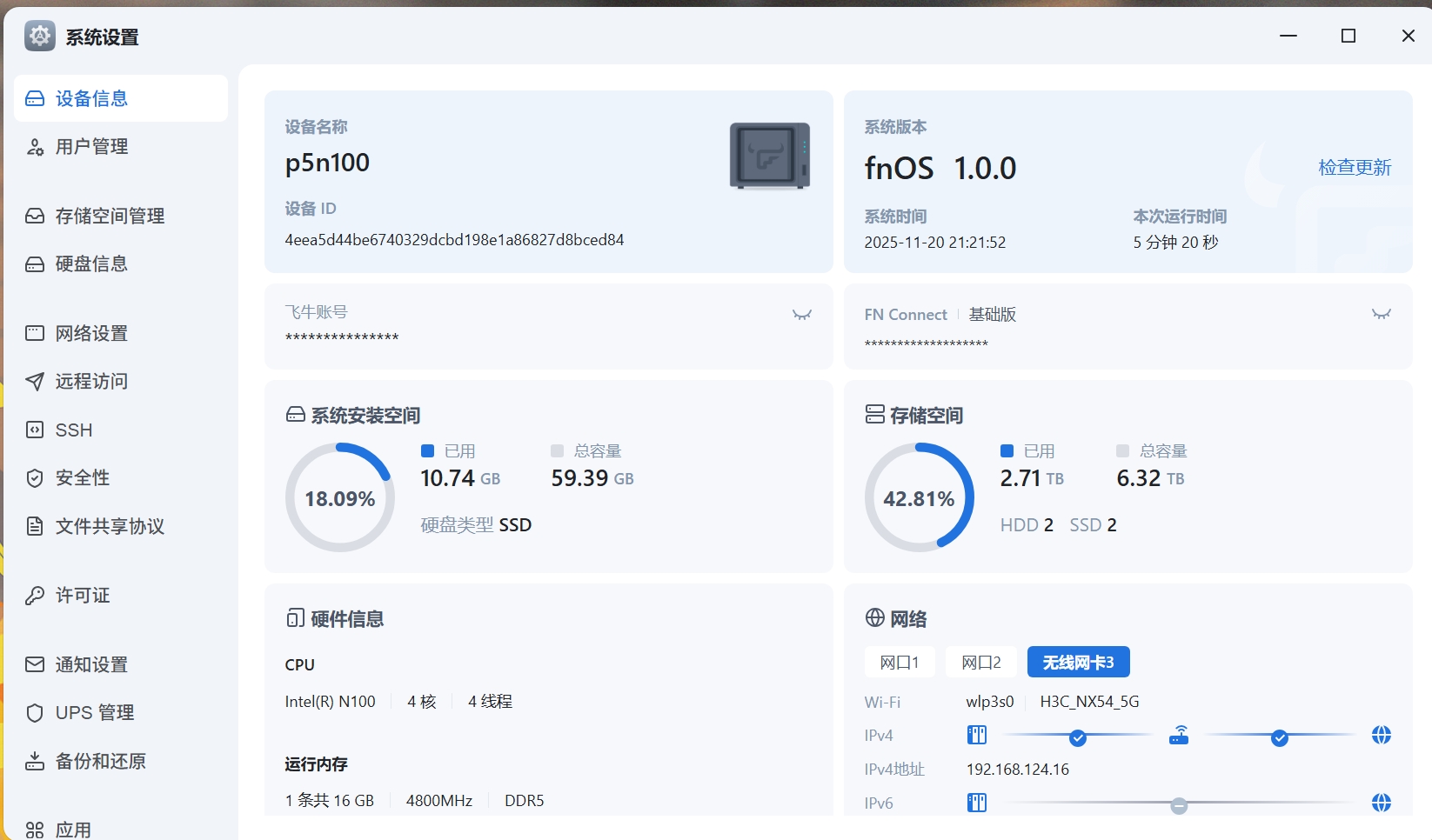Click the 网络设置 network icon
The height and width of the screenshot is (840, 1432).
[x=35, y=333]
